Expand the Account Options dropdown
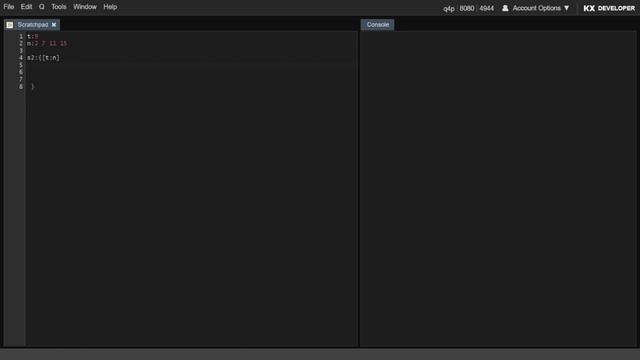Viewport: 640px width, 360px height. pos(540,8)
